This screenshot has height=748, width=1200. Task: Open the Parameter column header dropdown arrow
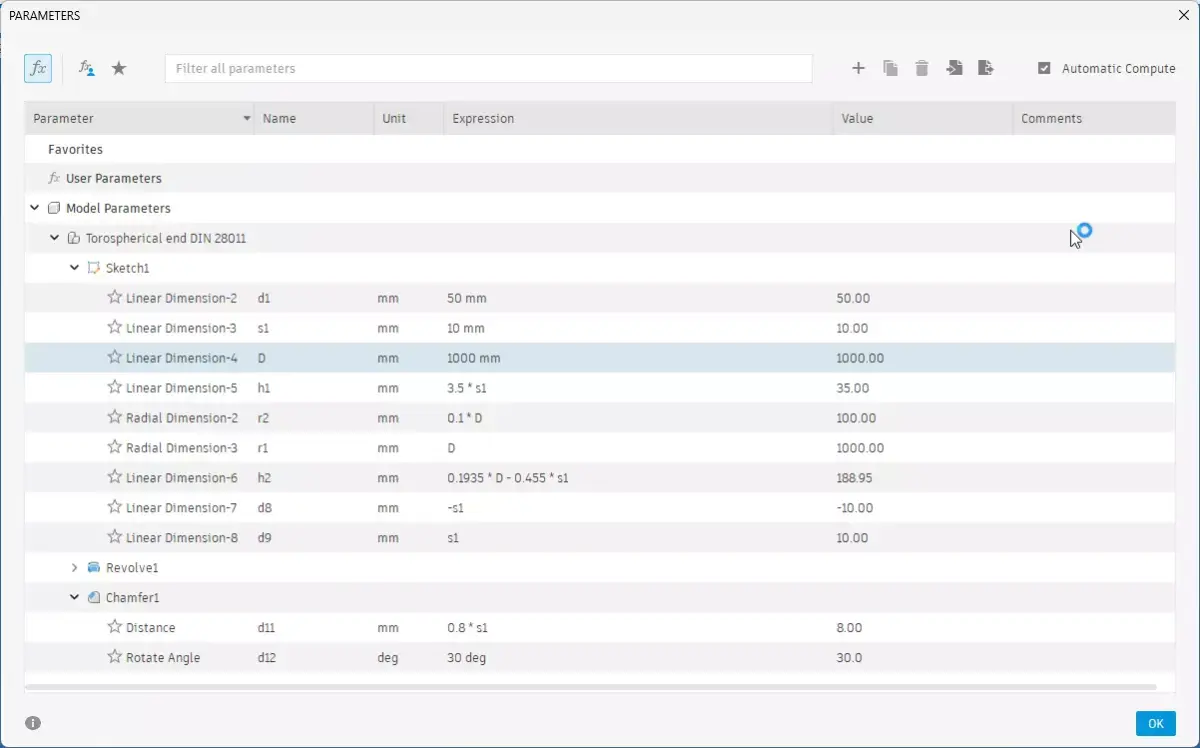coord(247,119)
